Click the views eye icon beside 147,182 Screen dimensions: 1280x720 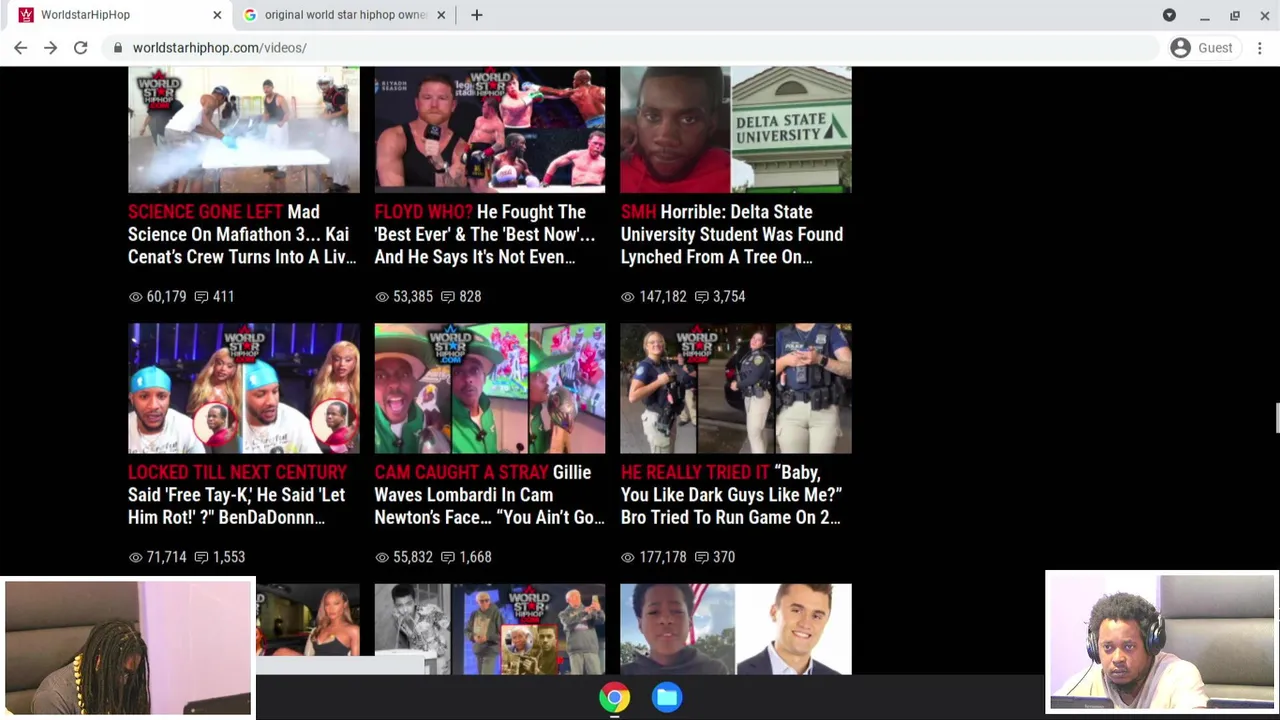(627, 297)
